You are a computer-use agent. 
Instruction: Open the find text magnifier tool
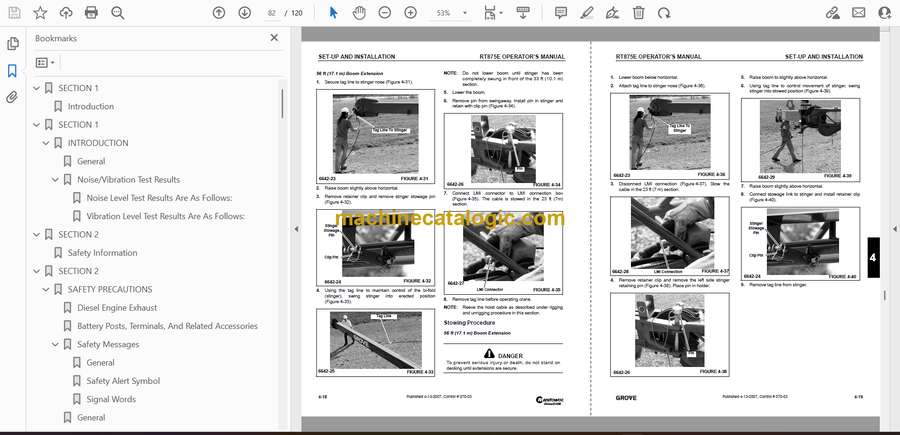pyautogui.click(x=118, y=13)
